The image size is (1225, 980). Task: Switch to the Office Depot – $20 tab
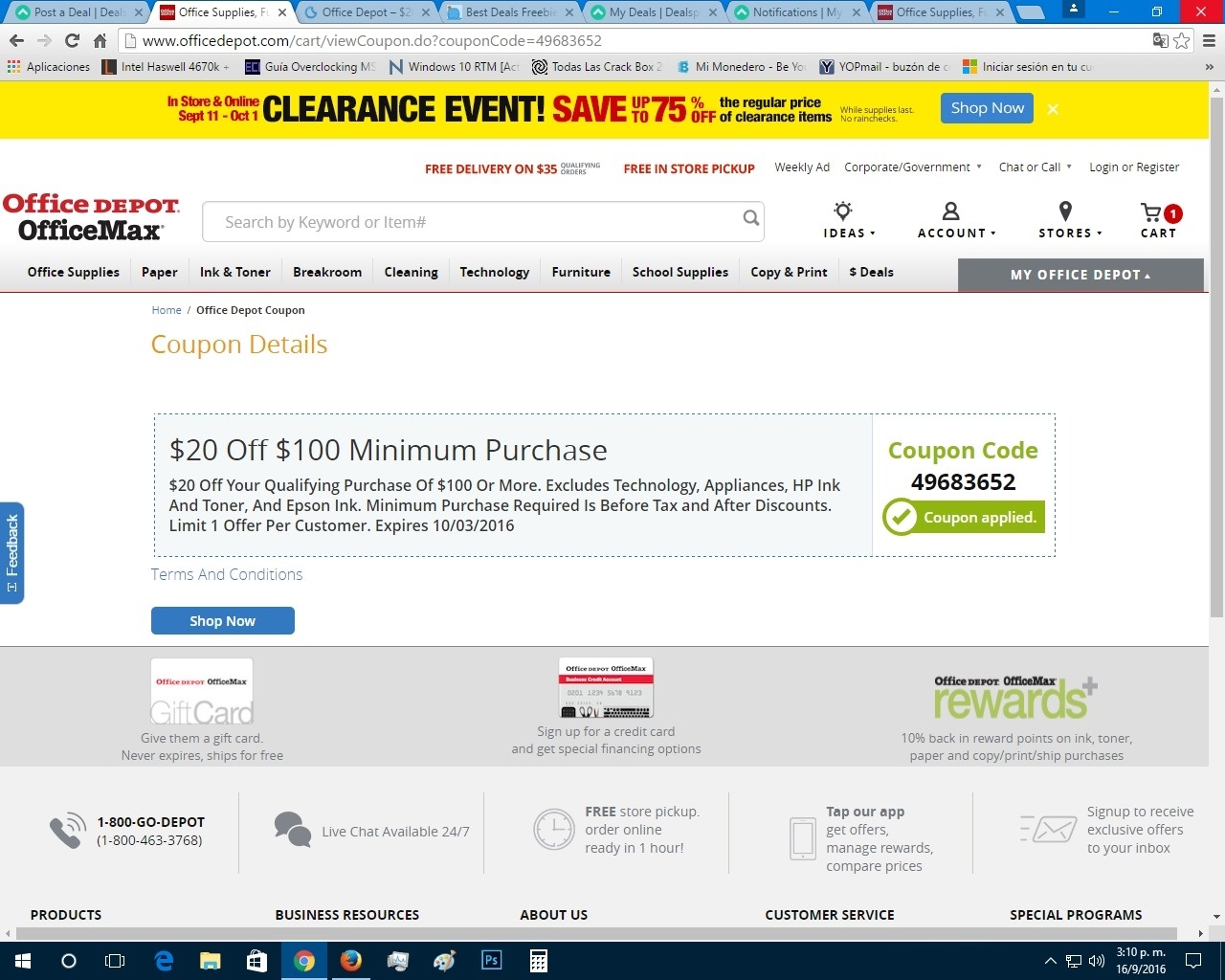coord(367,12)
